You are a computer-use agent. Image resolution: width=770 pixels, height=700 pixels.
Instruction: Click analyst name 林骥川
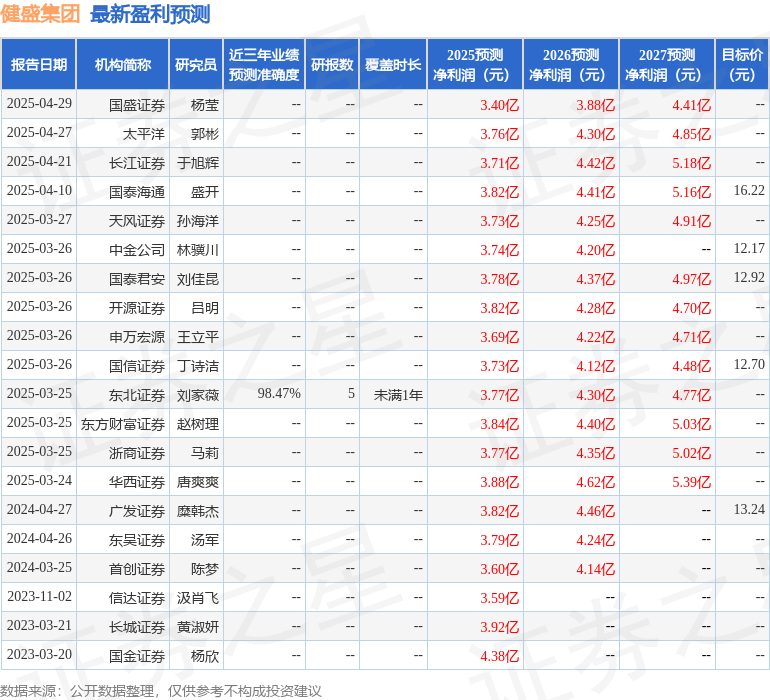coord(198,250)
